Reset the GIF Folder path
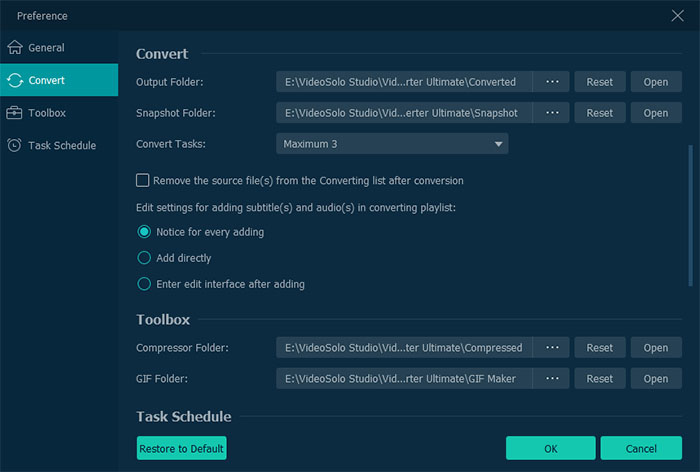 coord(600,378)
